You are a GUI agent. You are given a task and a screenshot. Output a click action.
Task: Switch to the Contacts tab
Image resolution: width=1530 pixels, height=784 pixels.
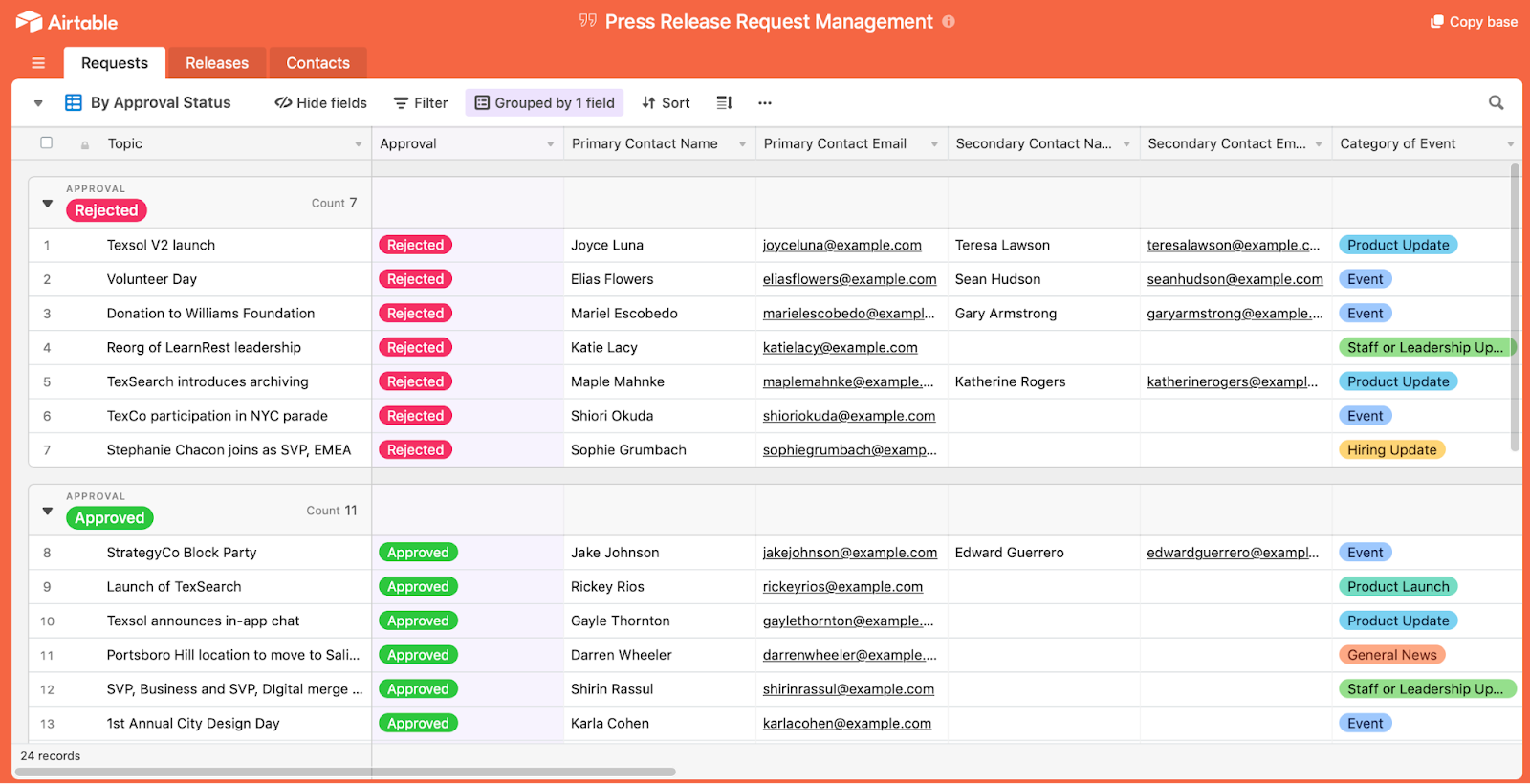pyautogui.click(x=317, y=63)
